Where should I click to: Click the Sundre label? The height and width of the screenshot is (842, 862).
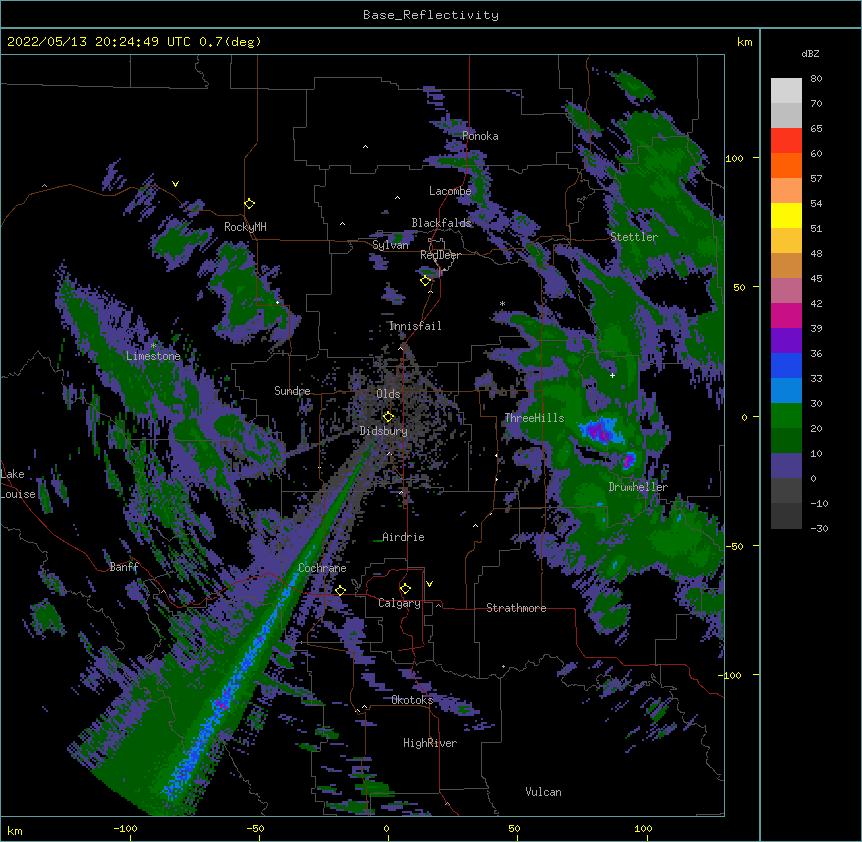tap(292, 391)
